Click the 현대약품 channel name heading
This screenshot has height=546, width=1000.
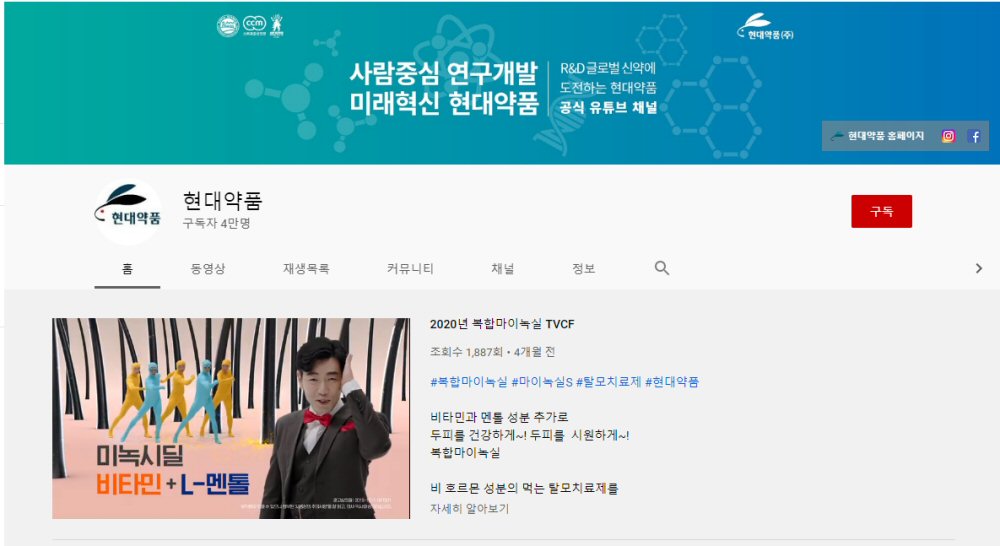222,201
